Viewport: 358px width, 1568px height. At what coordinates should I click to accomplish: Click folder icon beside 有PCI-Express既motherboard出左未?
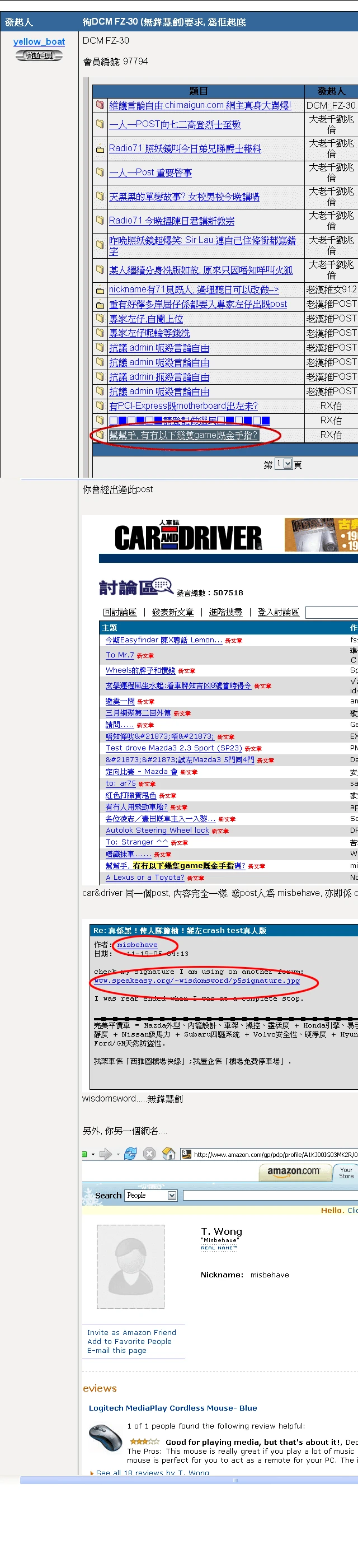(x=100, y=405)
